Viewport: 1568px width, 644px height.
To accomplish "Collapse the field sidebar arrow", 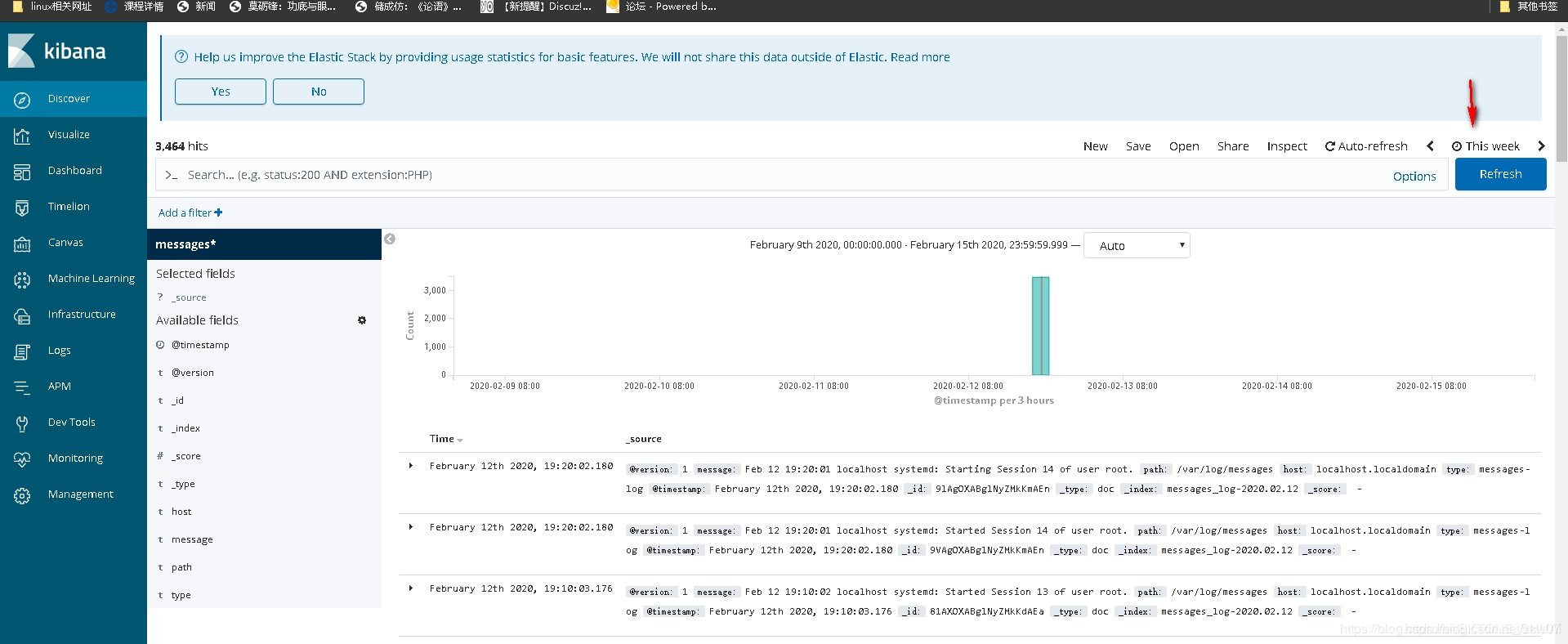I will click(x=390, y=239).
